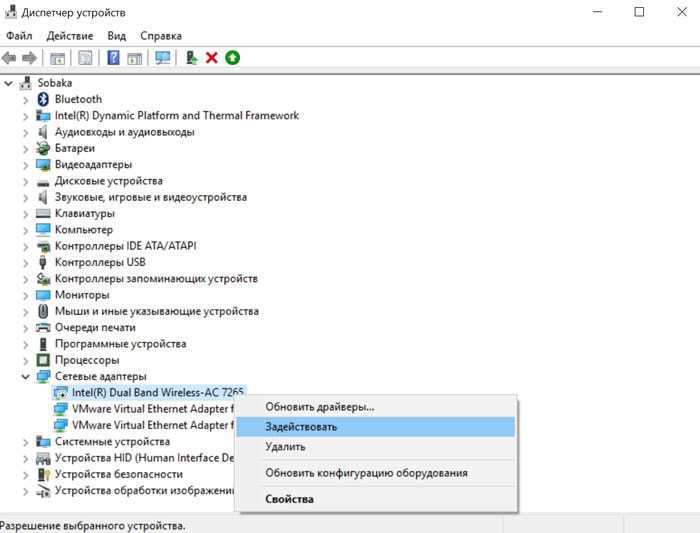This screenshot has width=700, height=533.
Task: Click the disabled Intel Wireless adapter icon
Action: click(60, 392)
